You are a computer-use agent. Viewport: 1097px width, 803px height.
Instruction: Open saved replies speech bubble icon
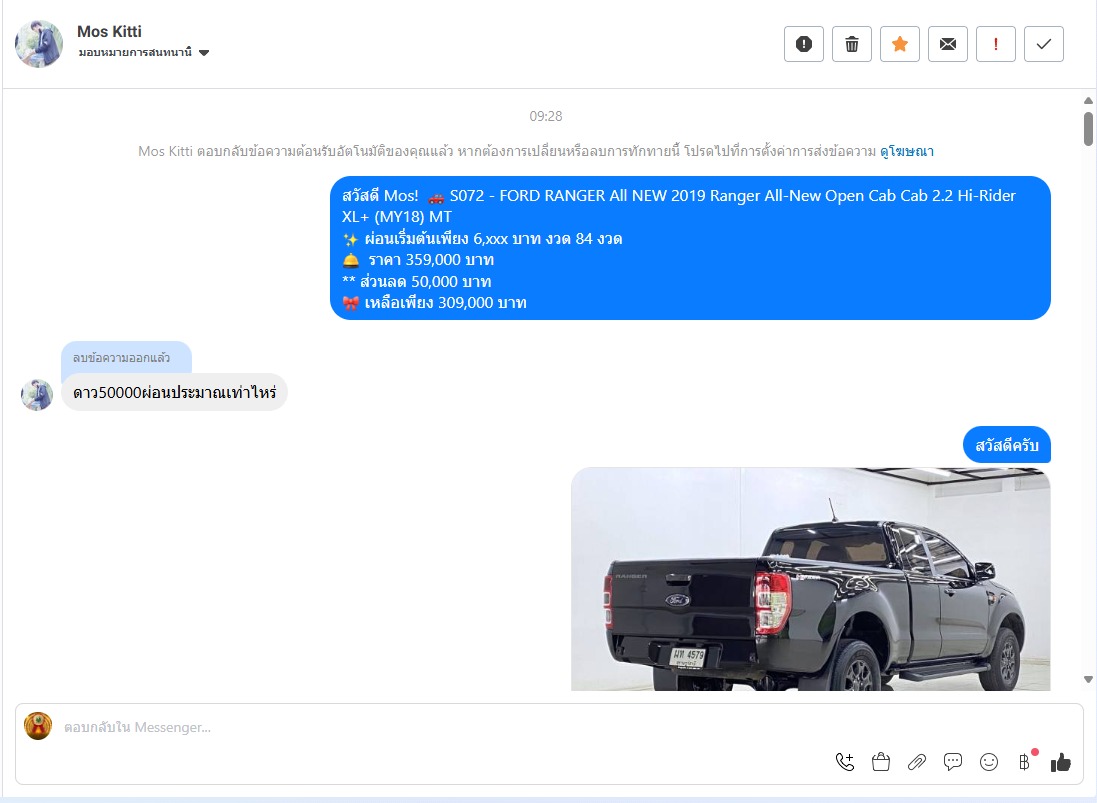[x=953, y=762]
